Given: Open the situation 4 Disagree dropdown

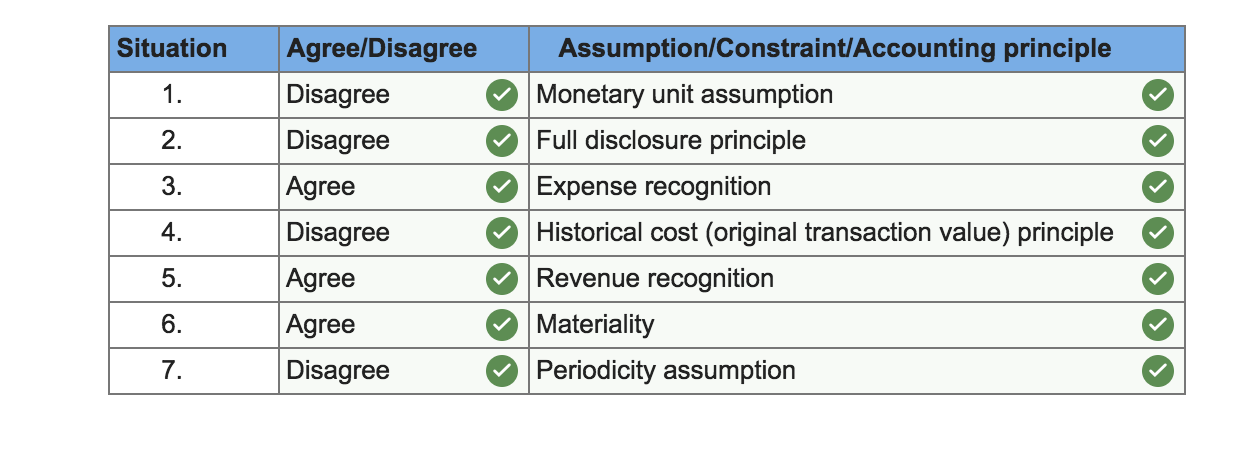Looking at the screenshot, I should [380, 233].
